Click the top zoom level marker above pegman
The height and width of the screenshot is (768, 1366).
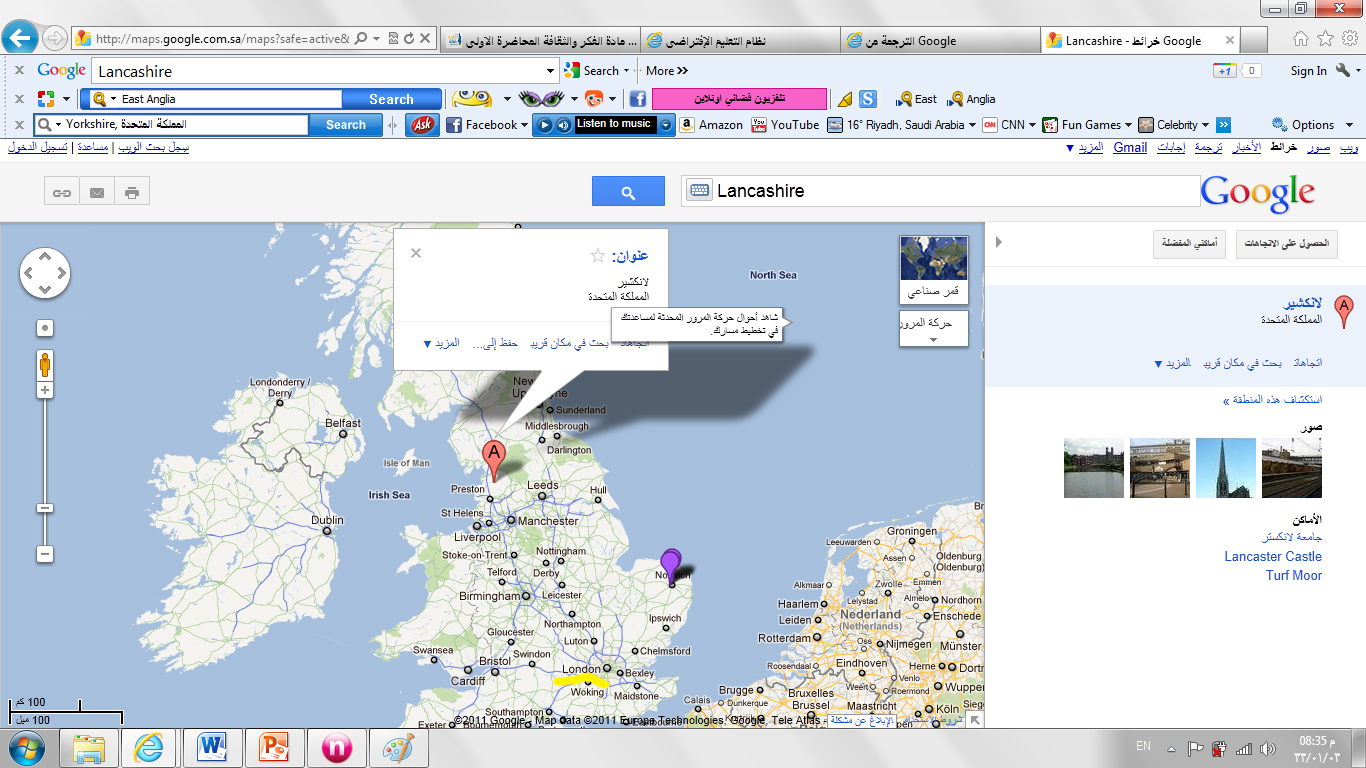pos(45,328)
